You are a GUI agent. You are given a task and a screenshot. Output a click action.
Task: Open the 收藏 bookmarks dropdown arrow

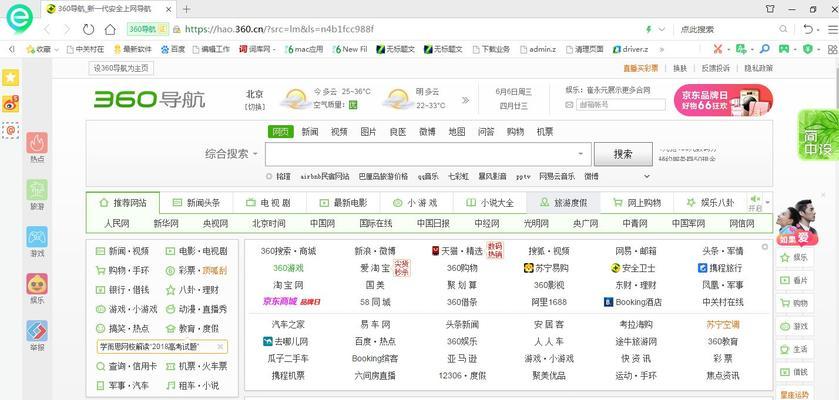pyautogui.click(x=56, y=49)
